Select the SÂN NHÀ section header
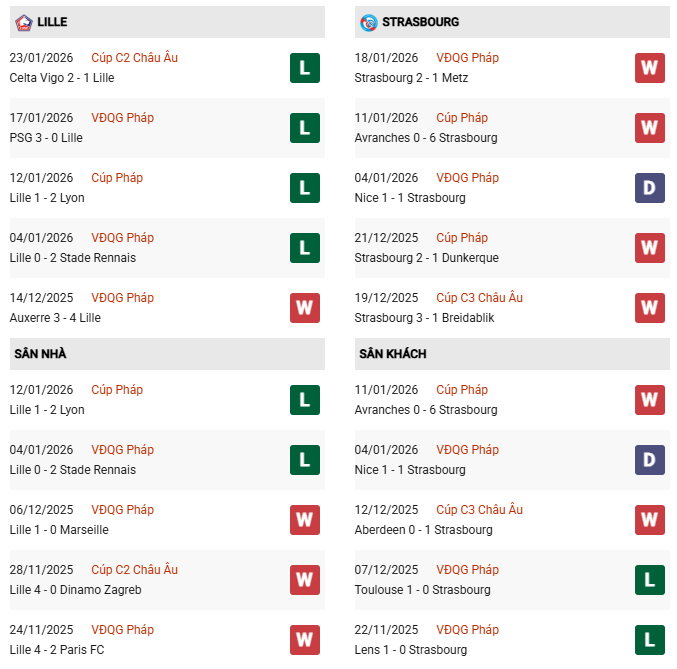The height and width of the screenshot is (669, 677). click(x=41, y=353)
